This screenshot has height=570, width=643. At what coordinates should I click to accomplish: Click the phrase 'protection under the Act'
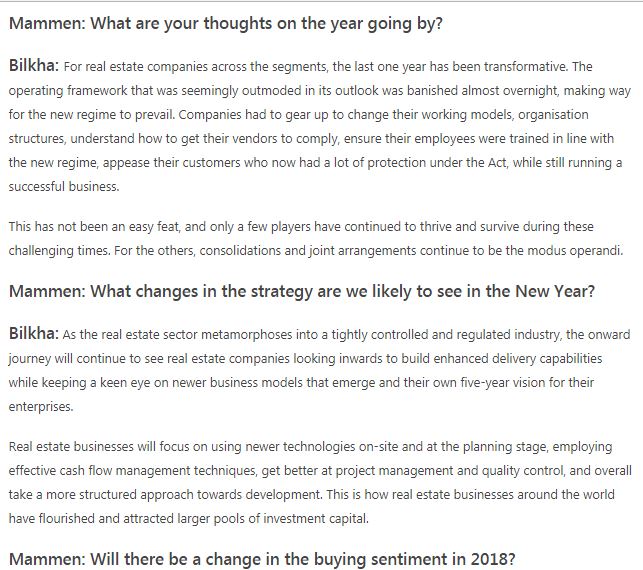[438, 163]
